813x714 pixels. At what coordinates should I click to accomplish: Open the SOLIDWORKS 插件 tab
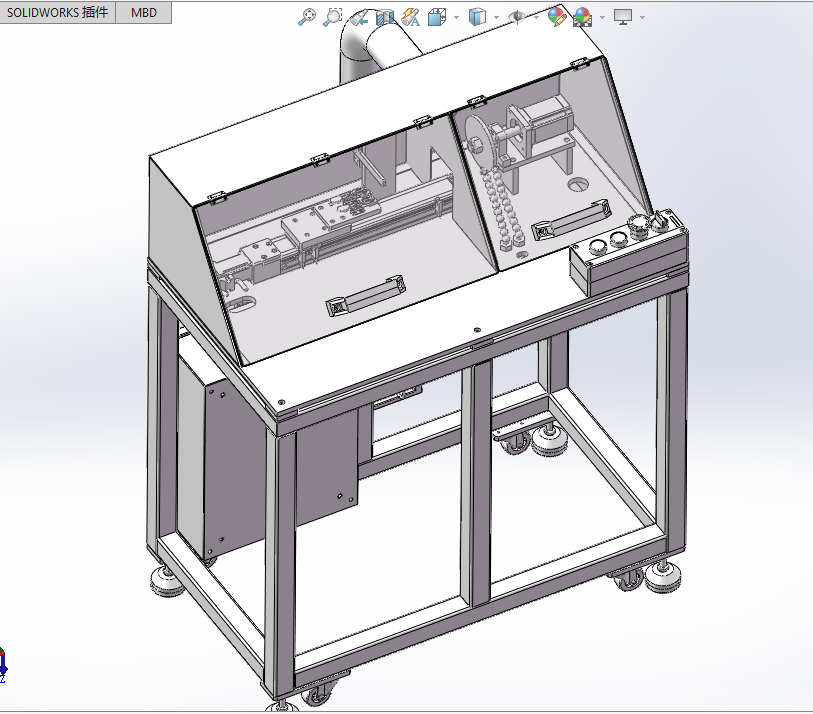click(57, 12)
